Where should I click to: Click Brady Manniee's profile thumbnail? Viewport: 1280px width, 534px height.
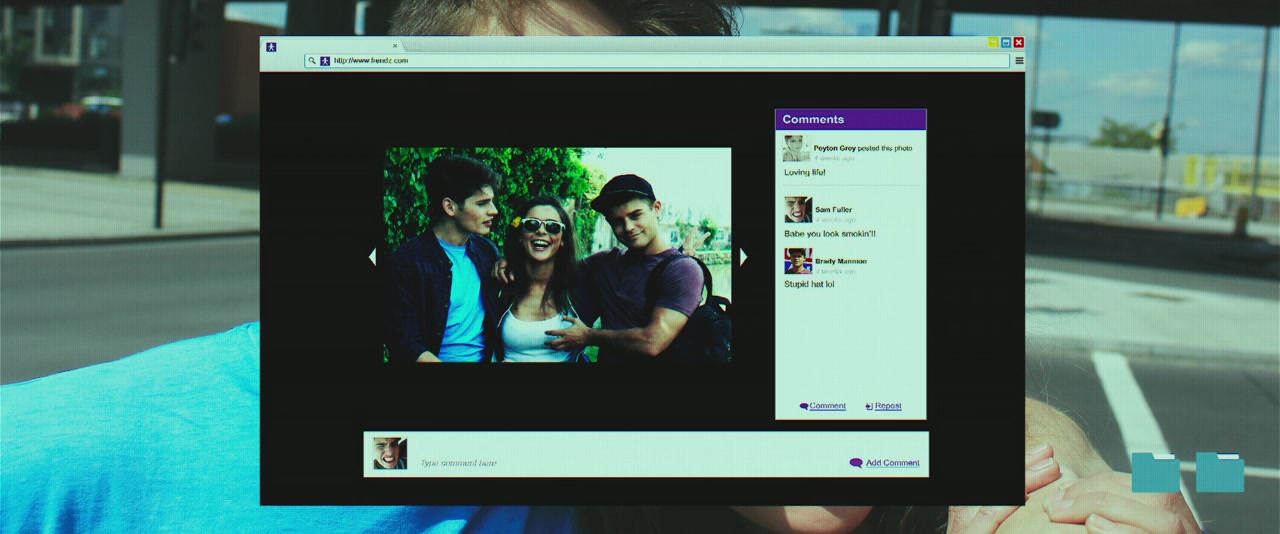coord(797,261)
